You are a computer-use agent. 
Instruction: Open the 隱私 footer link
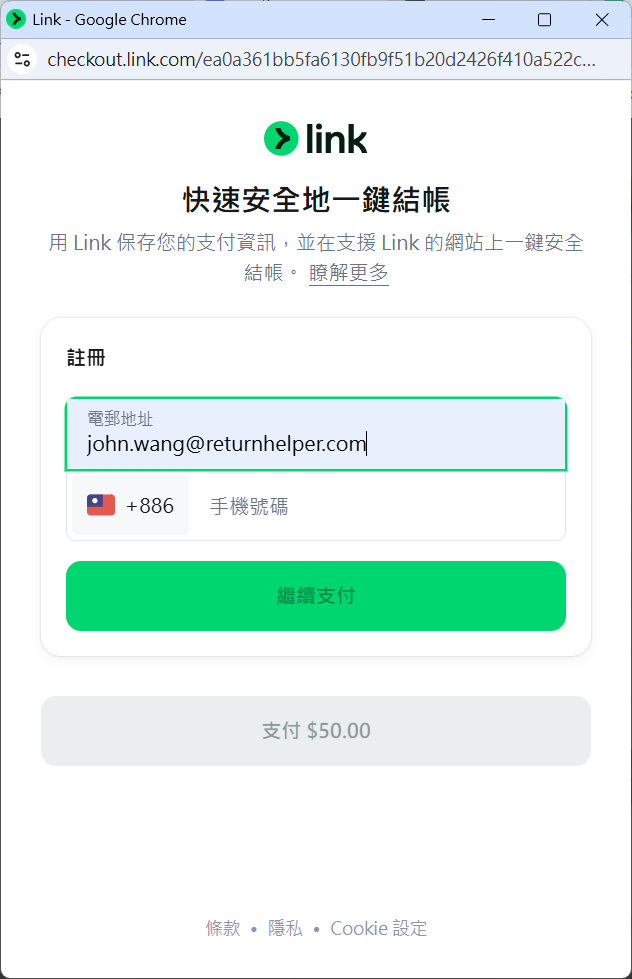click(x=285, y=928)
